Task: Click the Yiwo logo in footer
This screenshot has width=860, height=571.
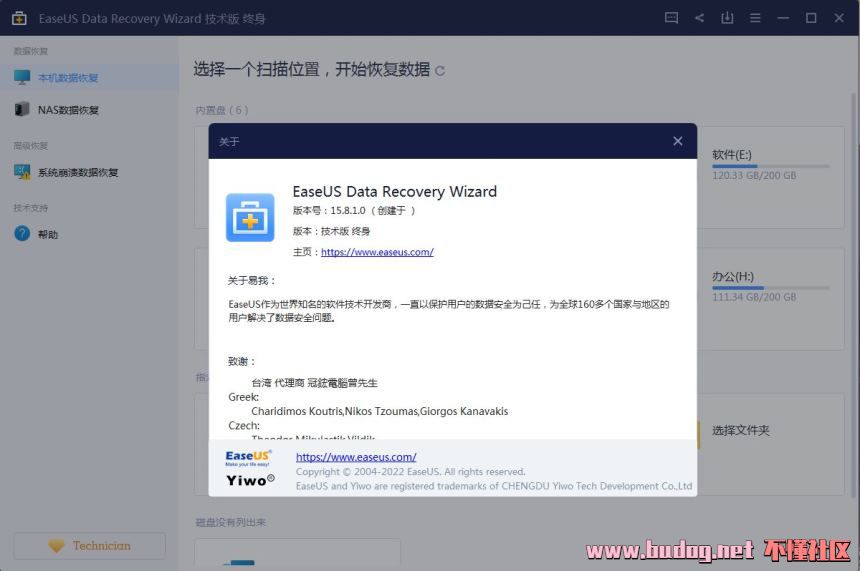Action: click(x=250, y=480)
